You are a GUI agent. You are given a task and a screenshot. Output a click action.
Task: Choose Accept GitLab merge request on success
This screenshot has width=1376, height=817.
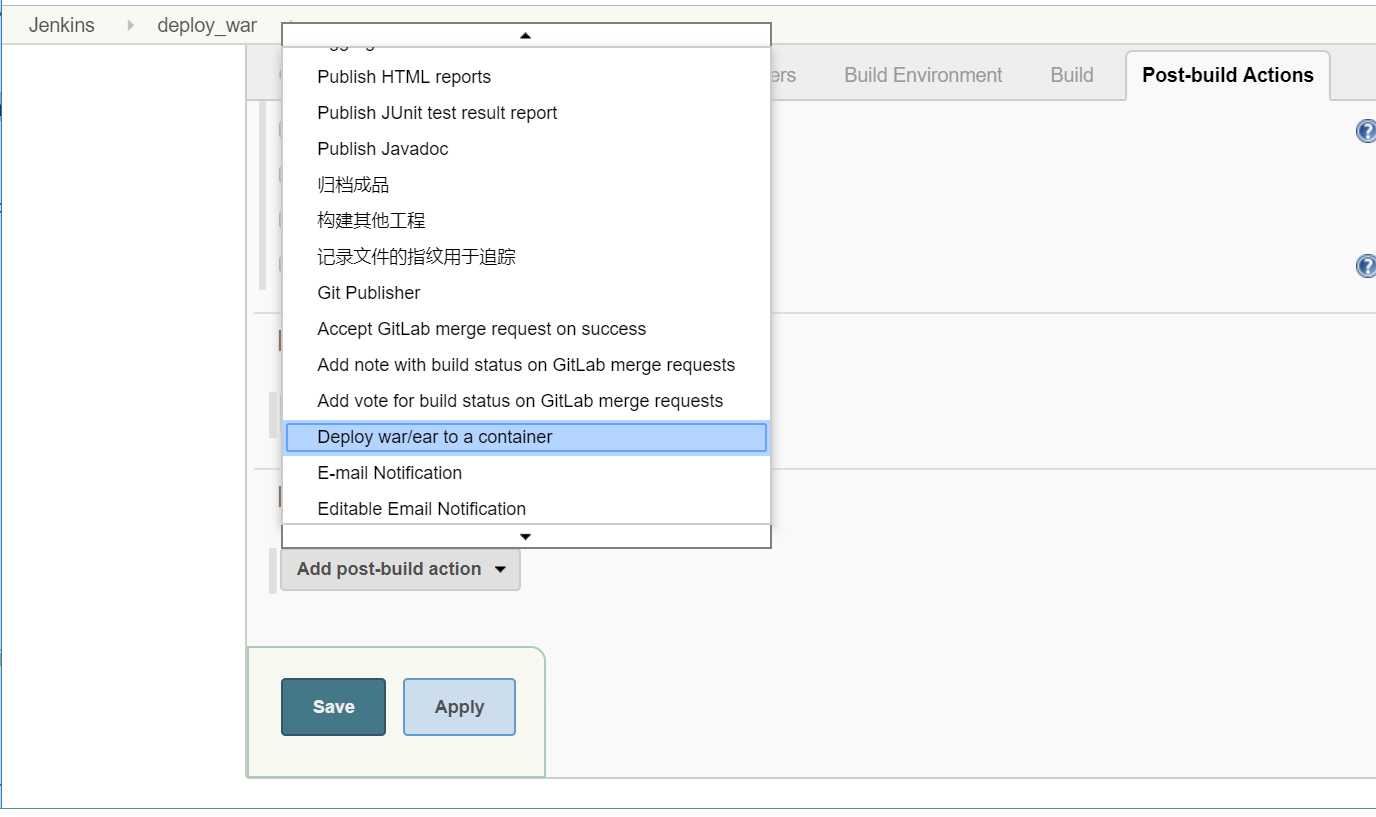(x=526, y=329)
